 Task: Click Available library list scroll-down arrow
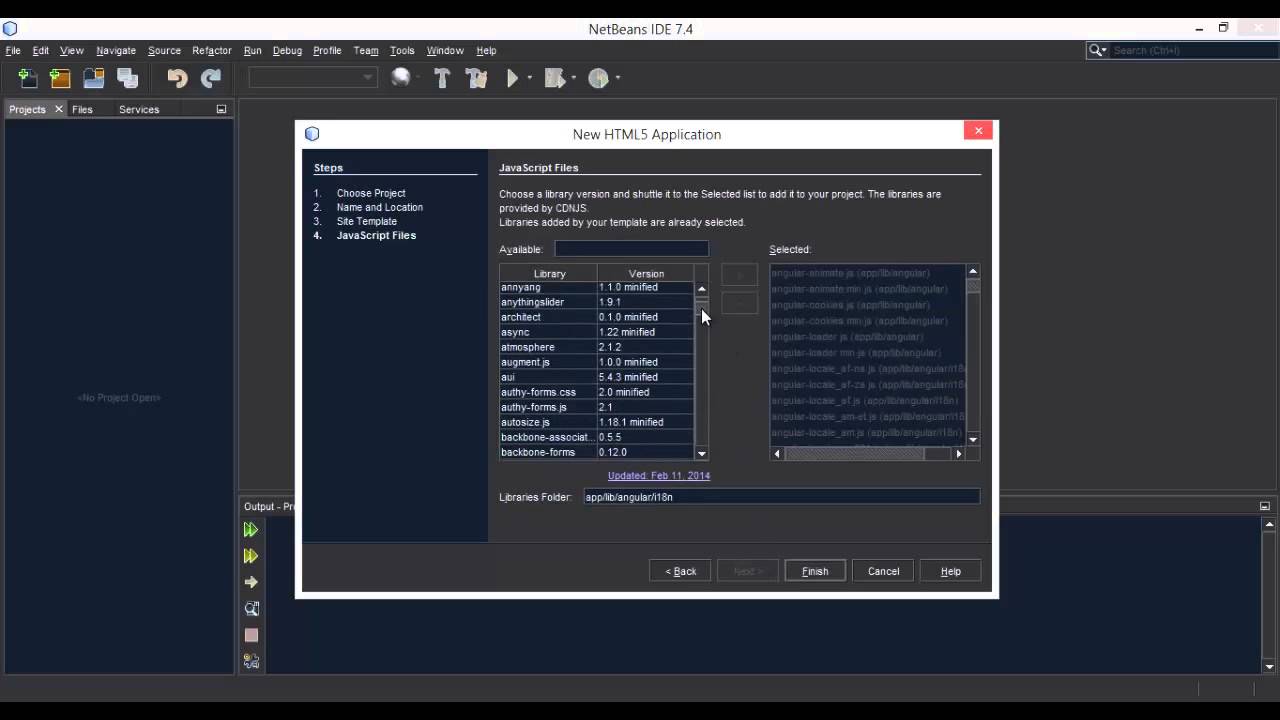click(x=701, y=453)
